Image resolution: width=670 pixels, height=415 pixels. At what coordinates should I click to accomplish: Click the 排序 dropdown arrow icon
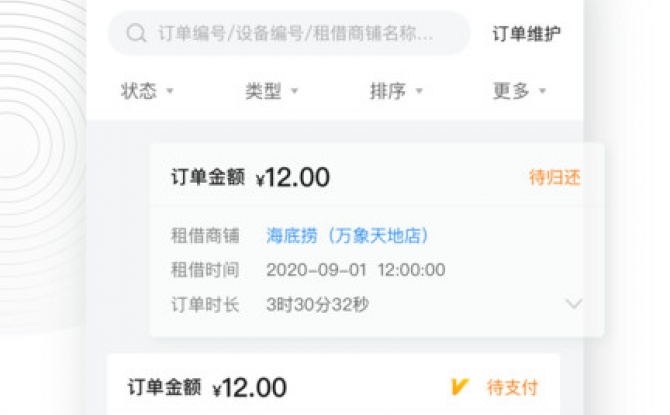[x=419, y=91]
